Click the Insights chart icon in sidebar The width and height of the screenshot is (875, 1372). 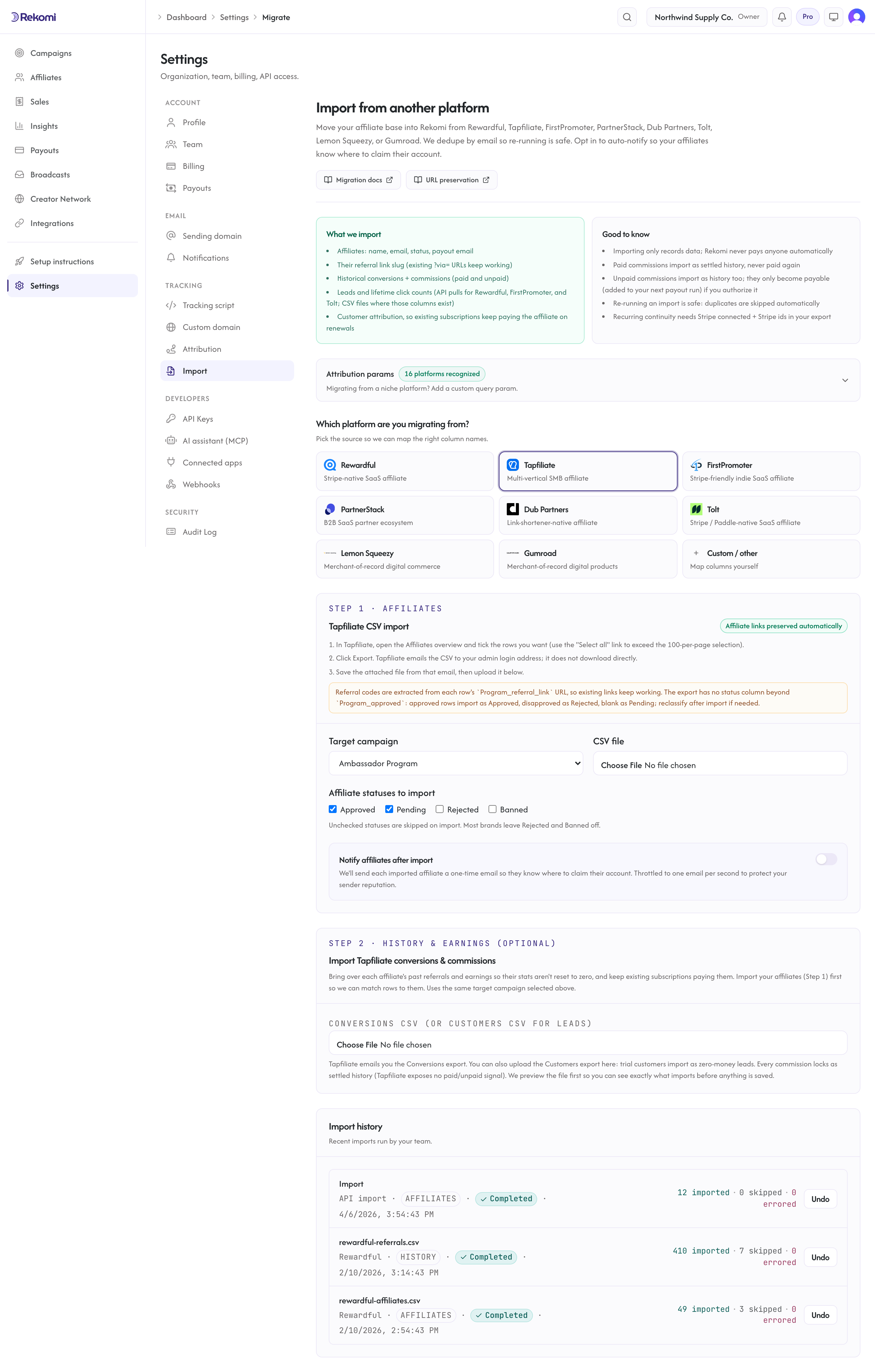pyautogui.click(x=19, y=126)
